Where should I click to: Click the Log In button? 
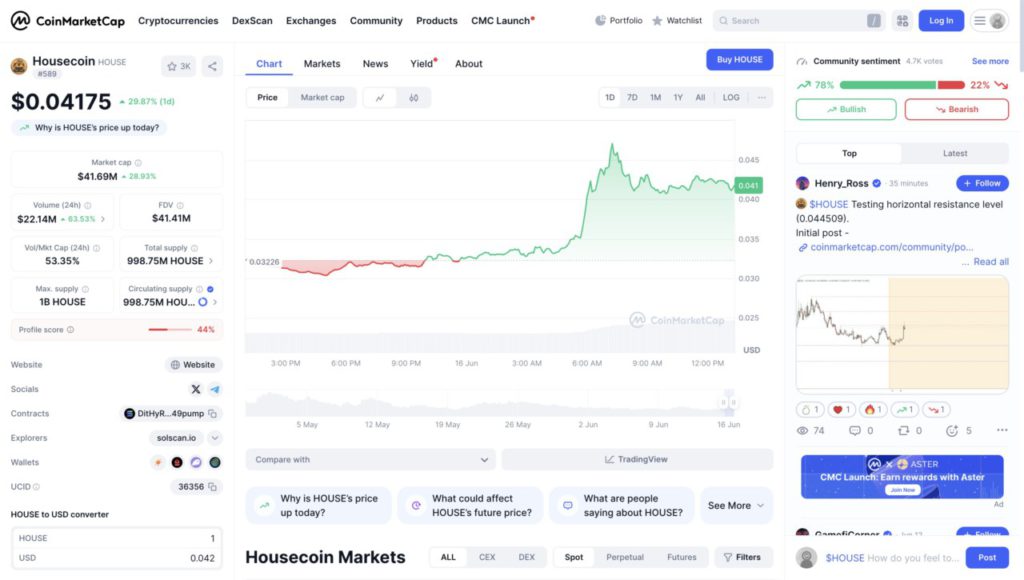[x=941, y=21]
